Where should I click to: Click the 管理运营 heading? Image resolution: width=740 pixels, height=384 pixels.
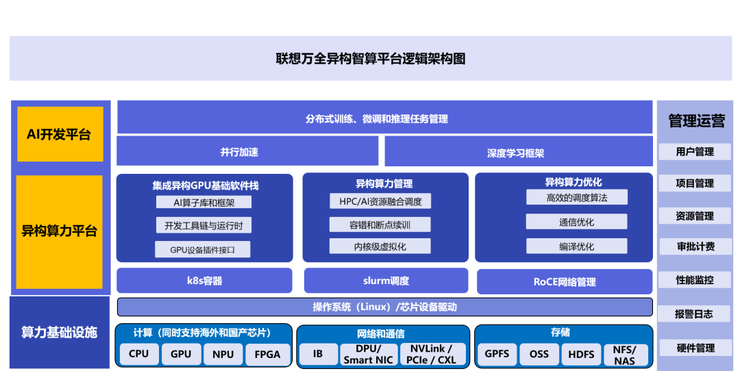pos(697,121)
